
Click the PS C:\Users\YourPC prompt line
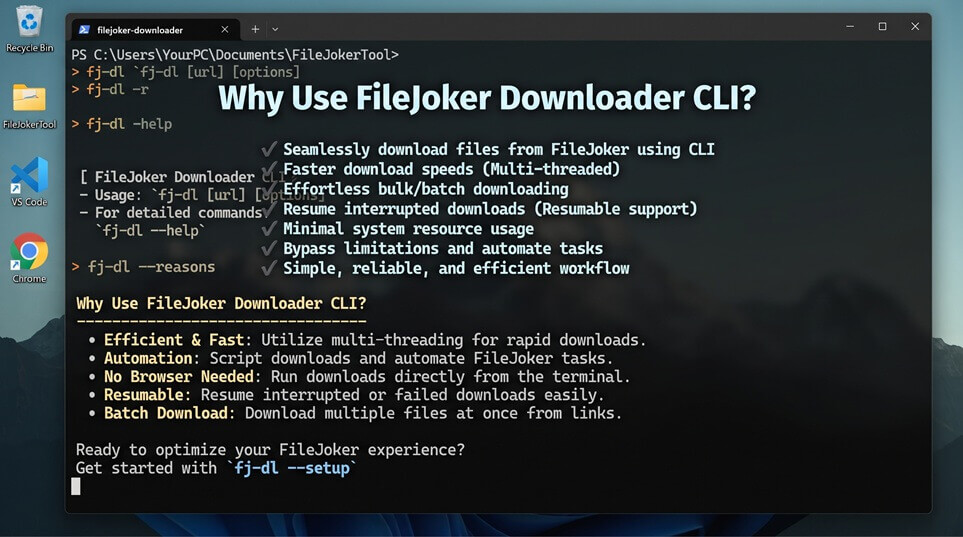[235, 55]
